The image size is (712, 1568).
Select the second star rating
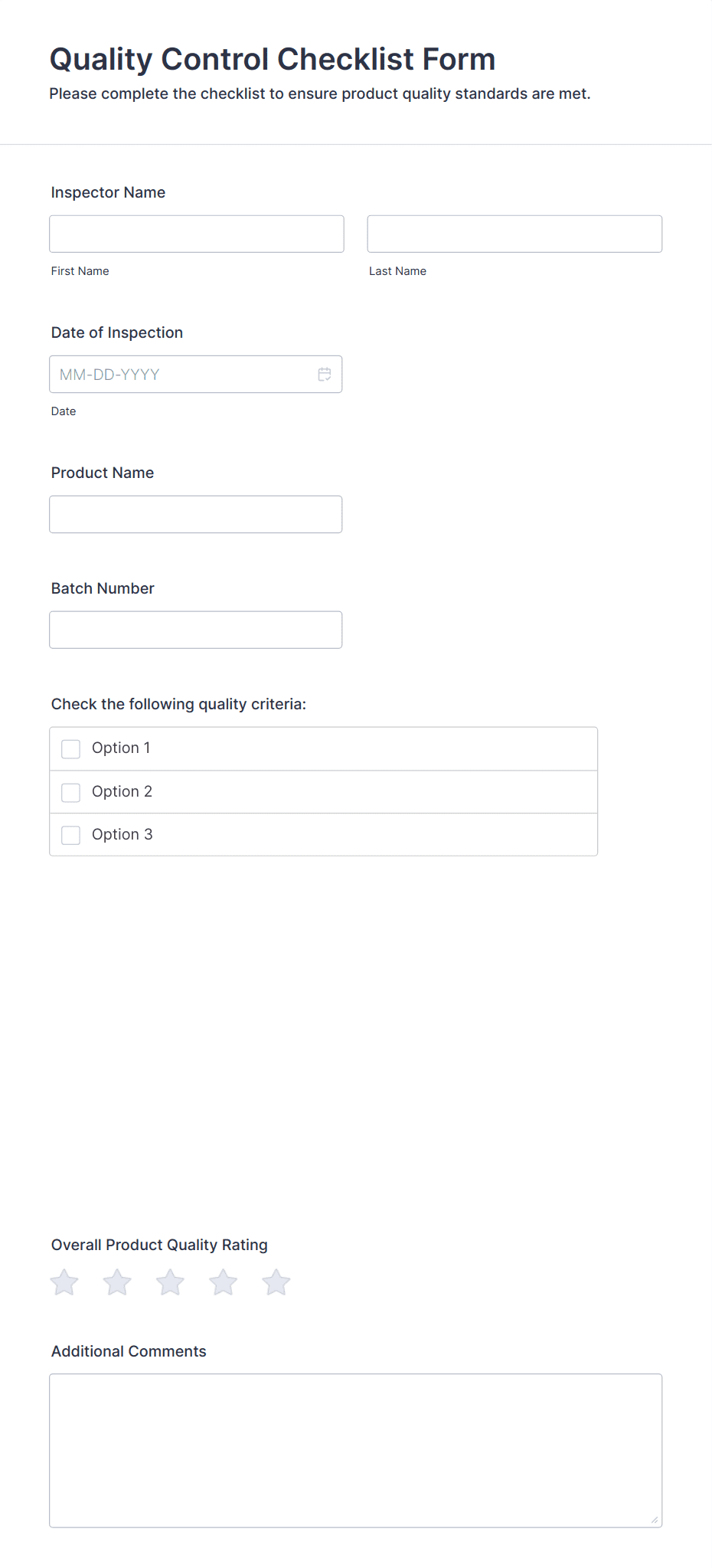(116, 1281)
